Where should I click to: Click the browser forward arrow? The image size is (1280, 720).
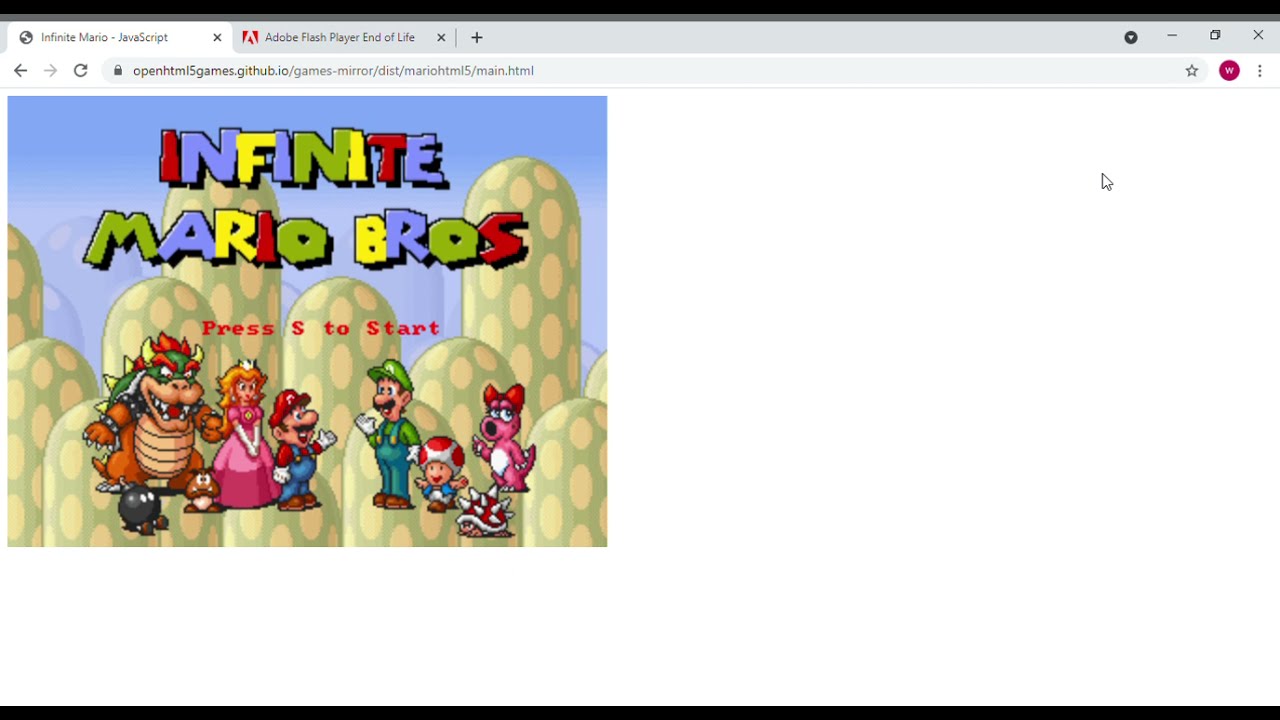(50, 71)
